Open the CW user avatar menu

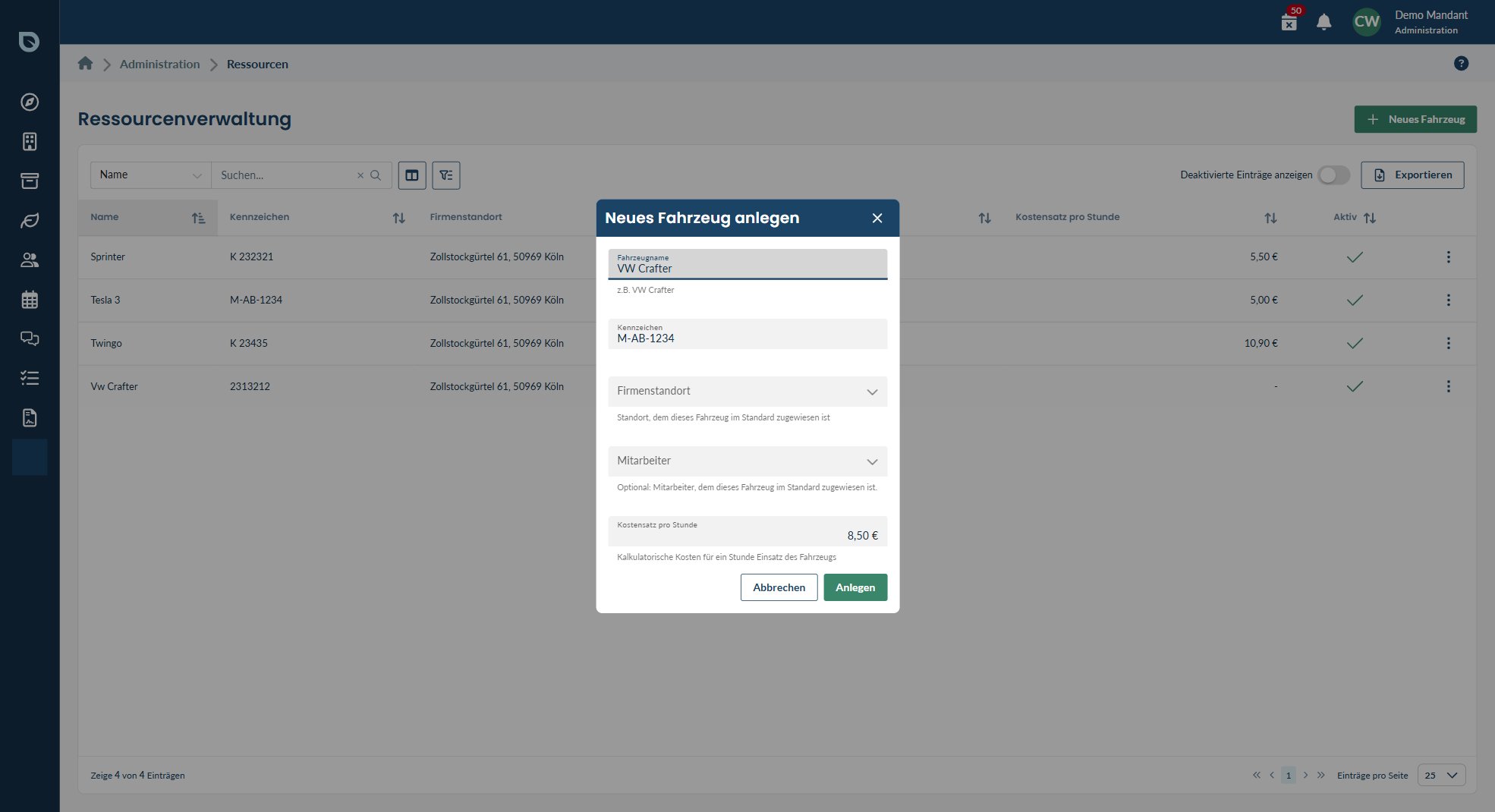pos(1366,22)
